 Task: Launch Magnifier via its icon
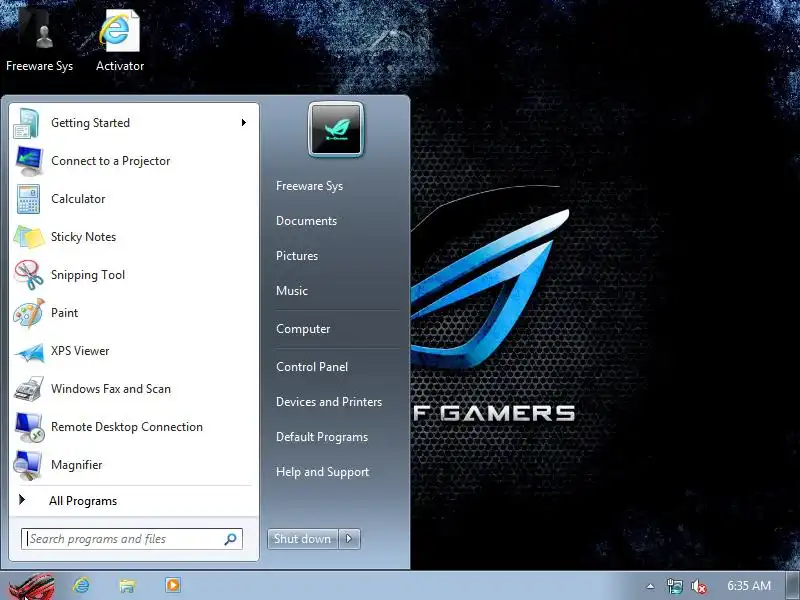28,465
